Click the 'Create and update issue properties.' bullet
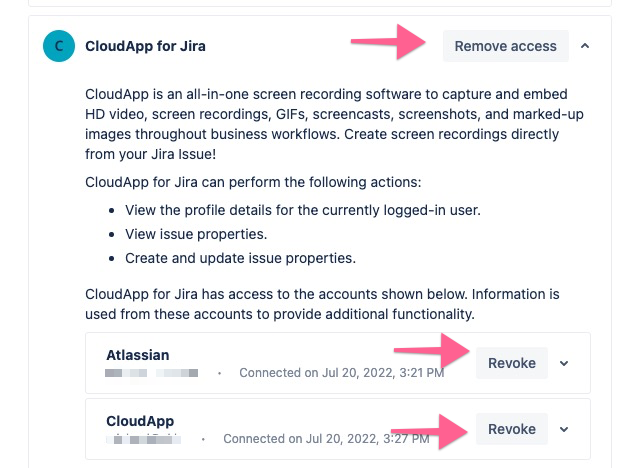 pos(241,258)
